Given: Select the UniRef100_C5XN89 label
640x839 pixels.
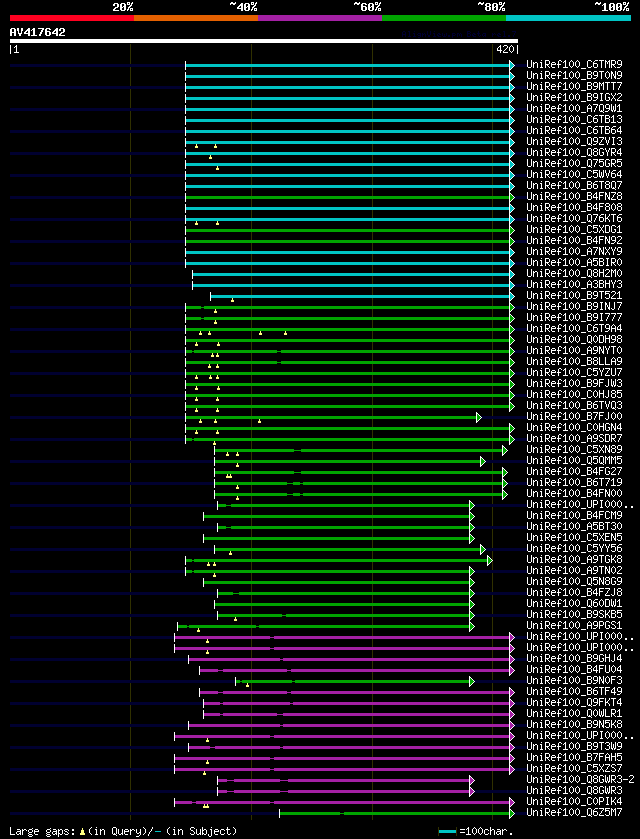Looking at the screenshot, I should coord(574,449).
